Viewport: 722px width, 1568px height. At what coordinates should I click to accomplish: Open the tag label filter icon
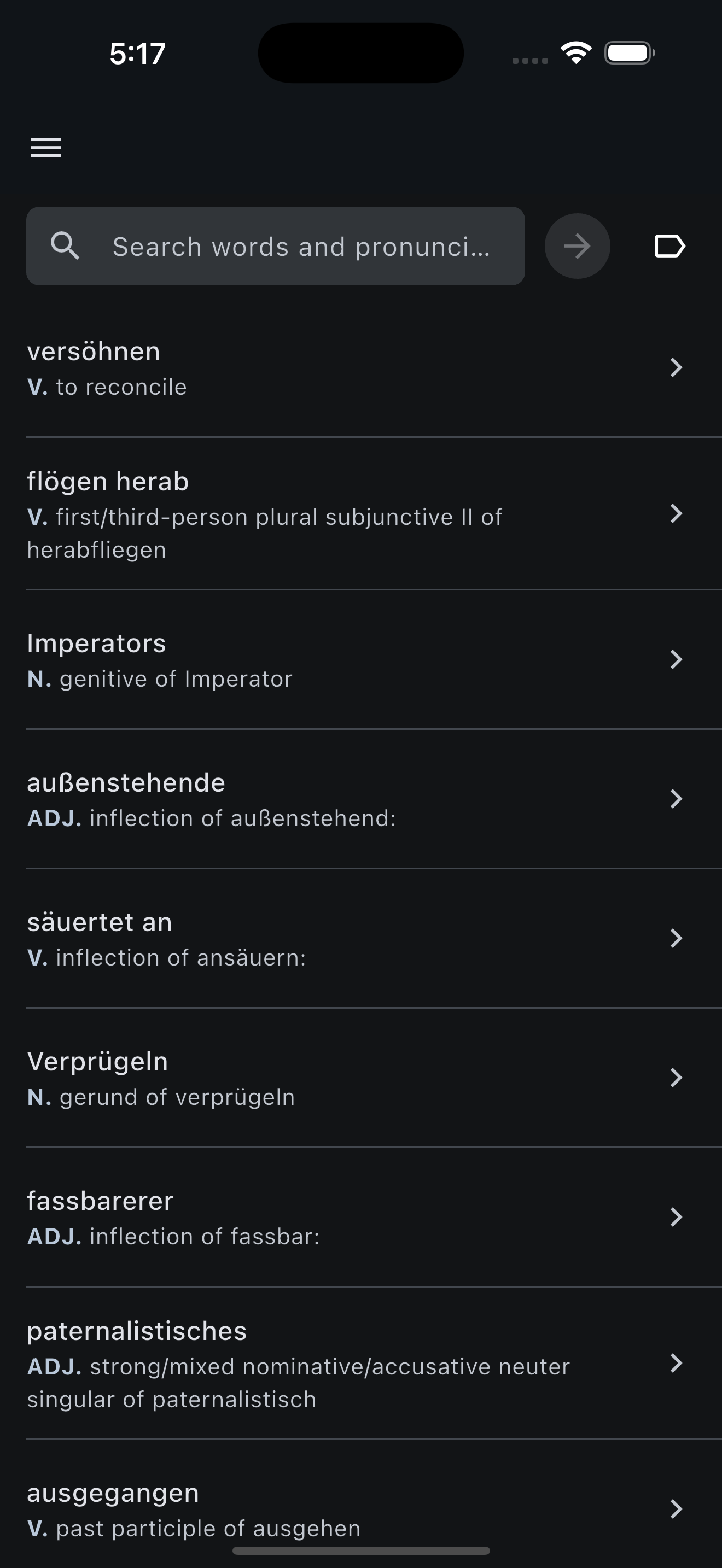coord(669,246)
